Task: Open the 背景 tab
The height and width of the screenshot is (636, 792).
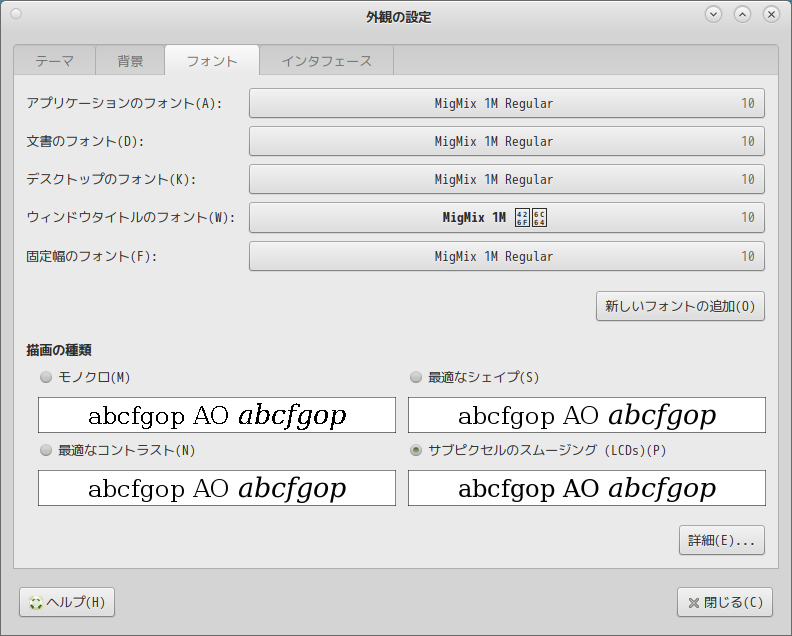Action: click(x=130, y=61)
